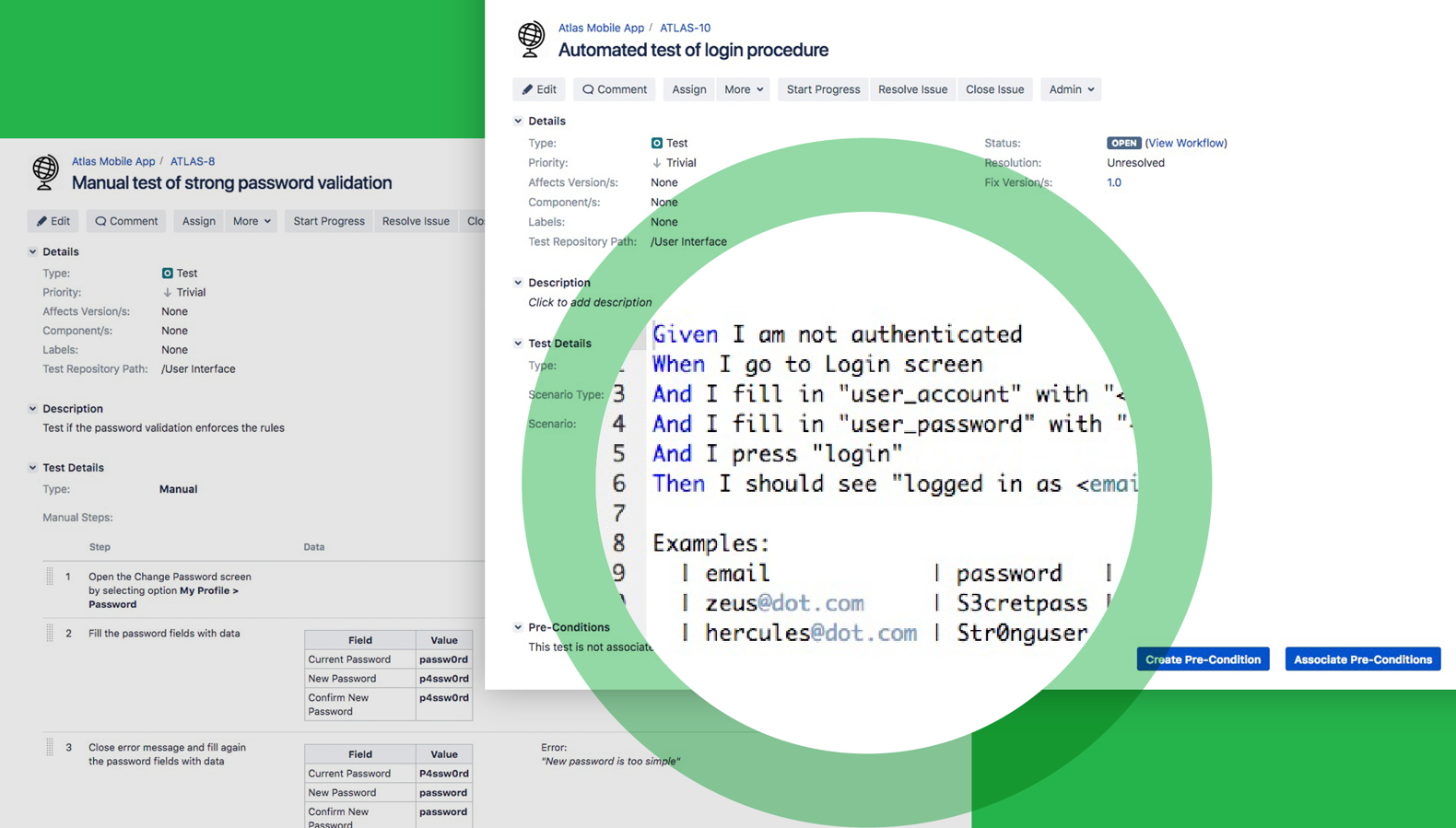The image size is (1456, 828).
Task: Click the Associate Pre-Conditions button
Action: click(x=1363, y=659)
